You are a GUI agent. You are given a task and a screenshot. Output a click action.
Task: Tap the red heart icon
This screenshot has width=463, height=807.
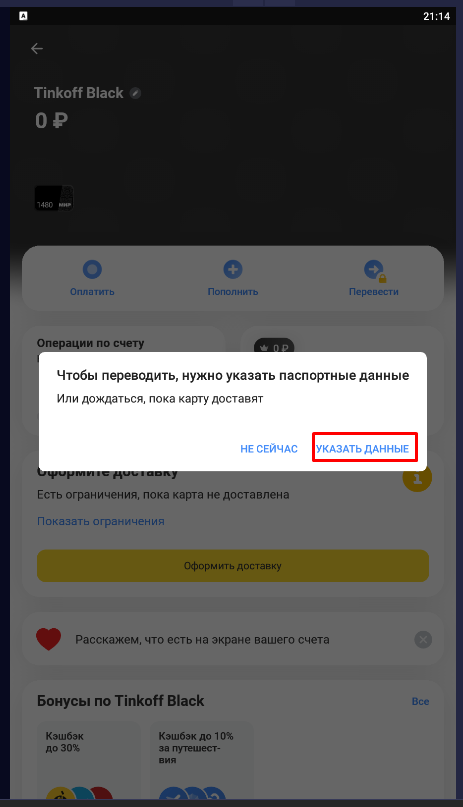[x=49, y=640]
